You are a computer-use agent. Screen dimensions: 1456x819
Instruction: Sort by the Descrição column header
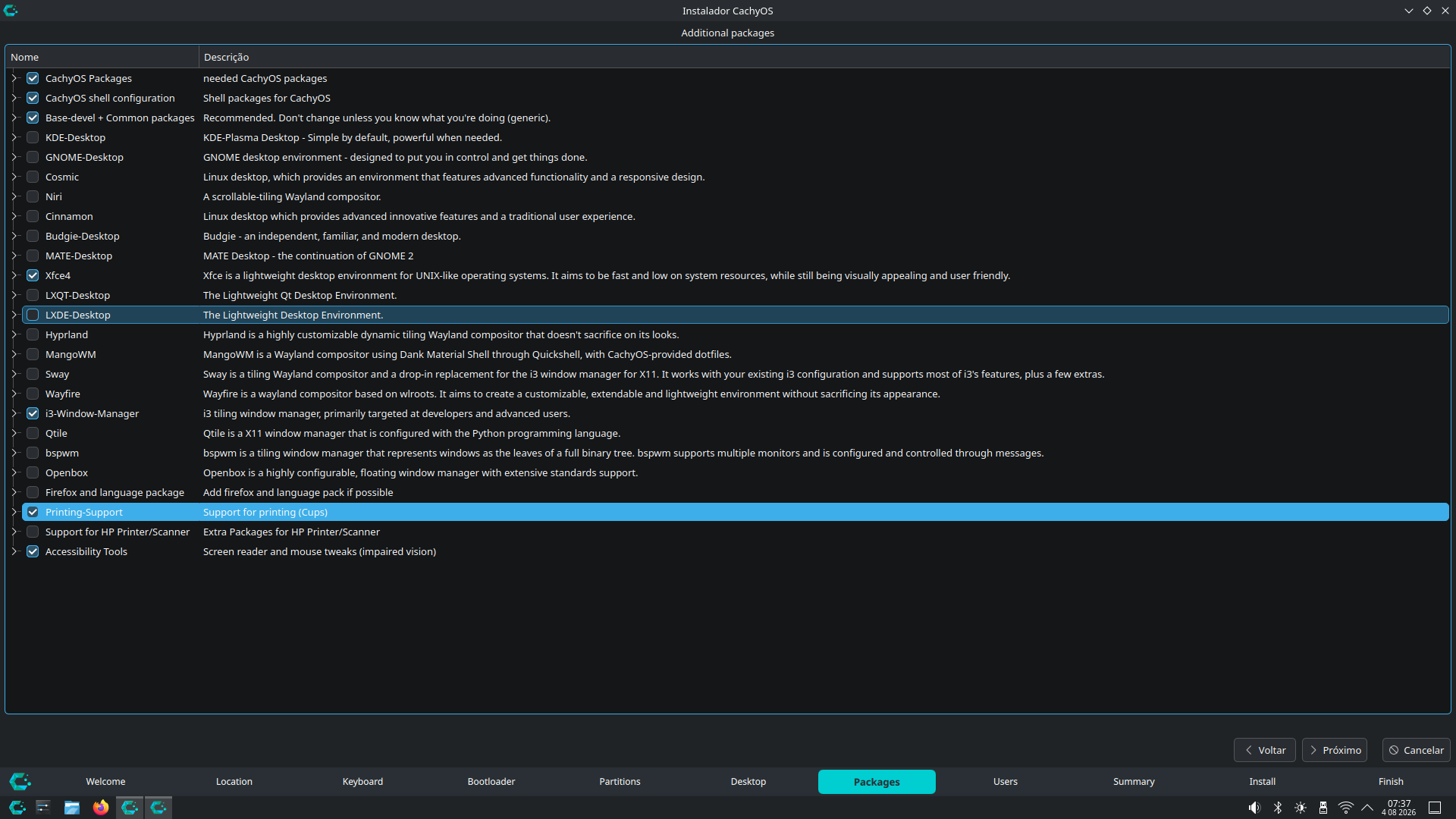click(x=825, y=57)
